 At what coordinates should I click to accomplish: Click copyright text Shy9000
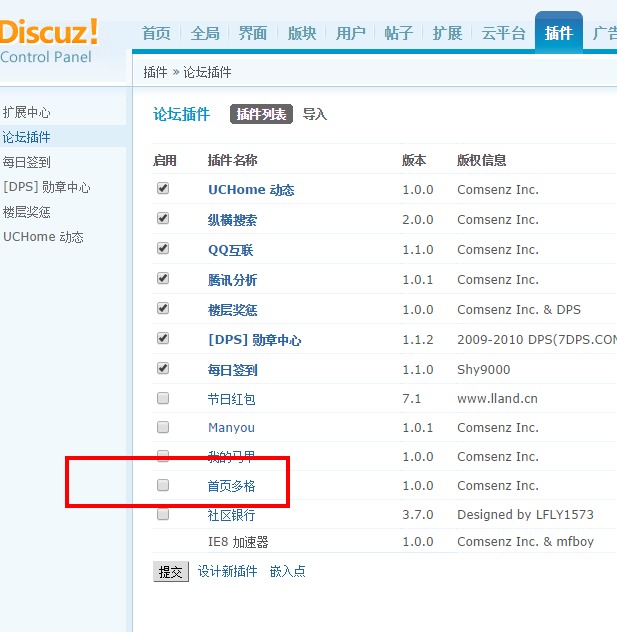click(x=484, y=370)
